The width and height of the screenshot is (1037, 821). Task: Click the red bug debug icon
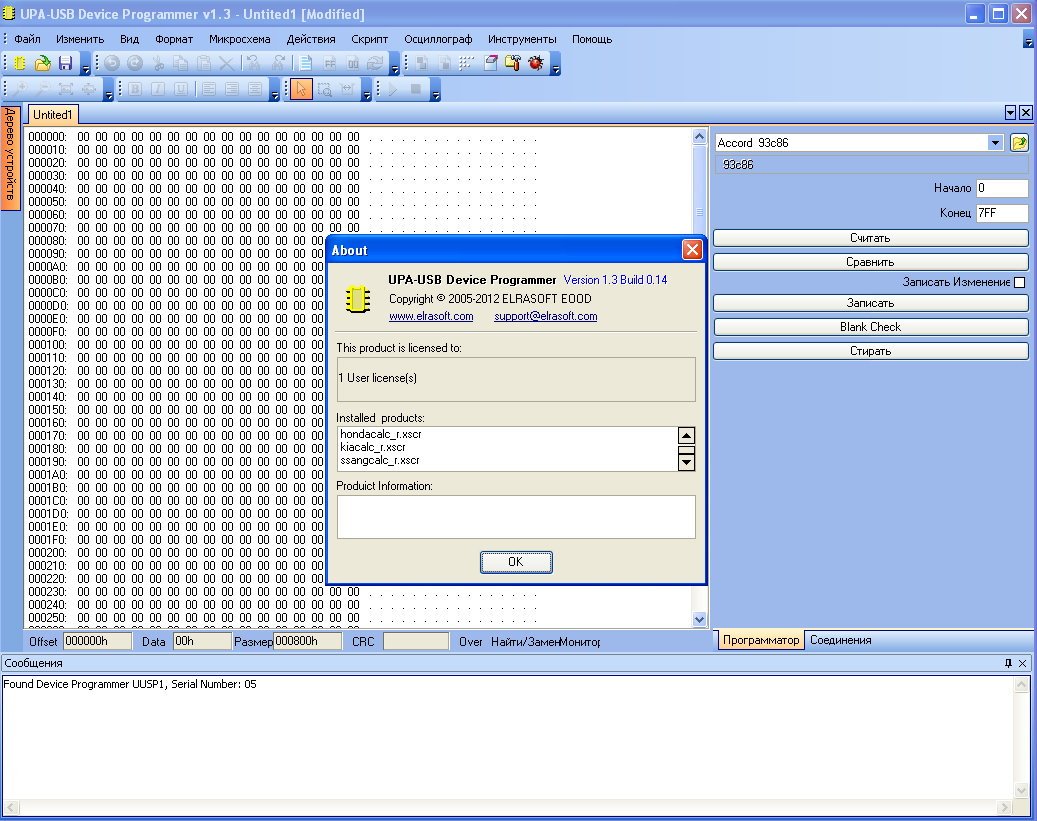tap(536, 64)
